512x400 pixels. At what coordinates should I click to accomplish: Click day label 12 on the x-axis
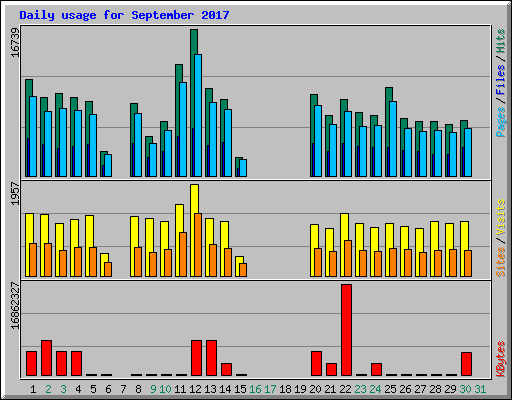click(x=195, y=389)
